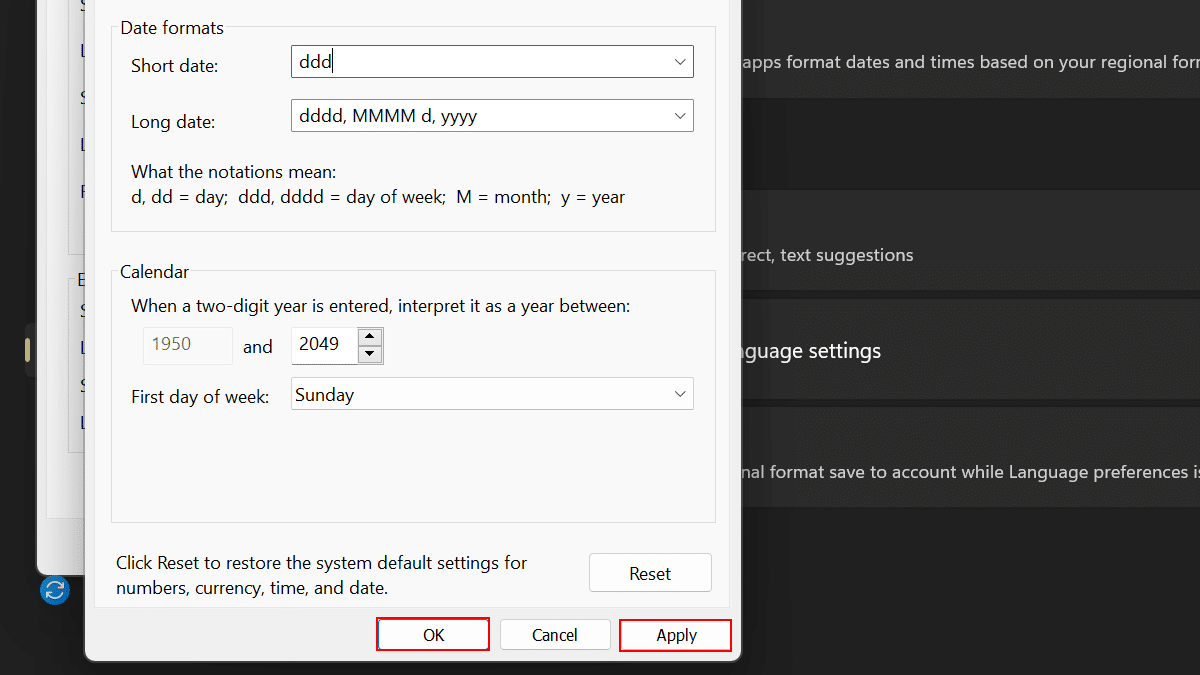Focus the 2049 year input box
The image size is (1200, 675).
(324, 345)
